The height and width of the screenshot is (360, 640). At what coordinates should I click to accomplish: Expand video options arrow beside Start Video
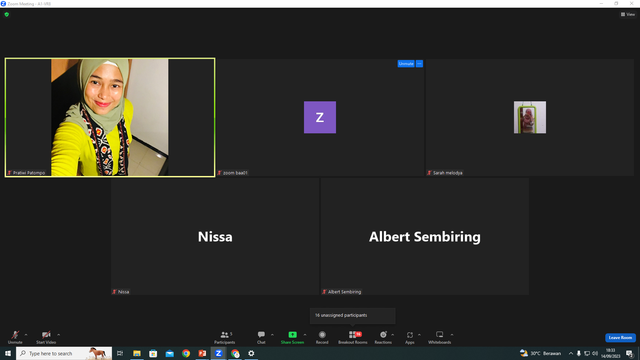coord(59,335)
